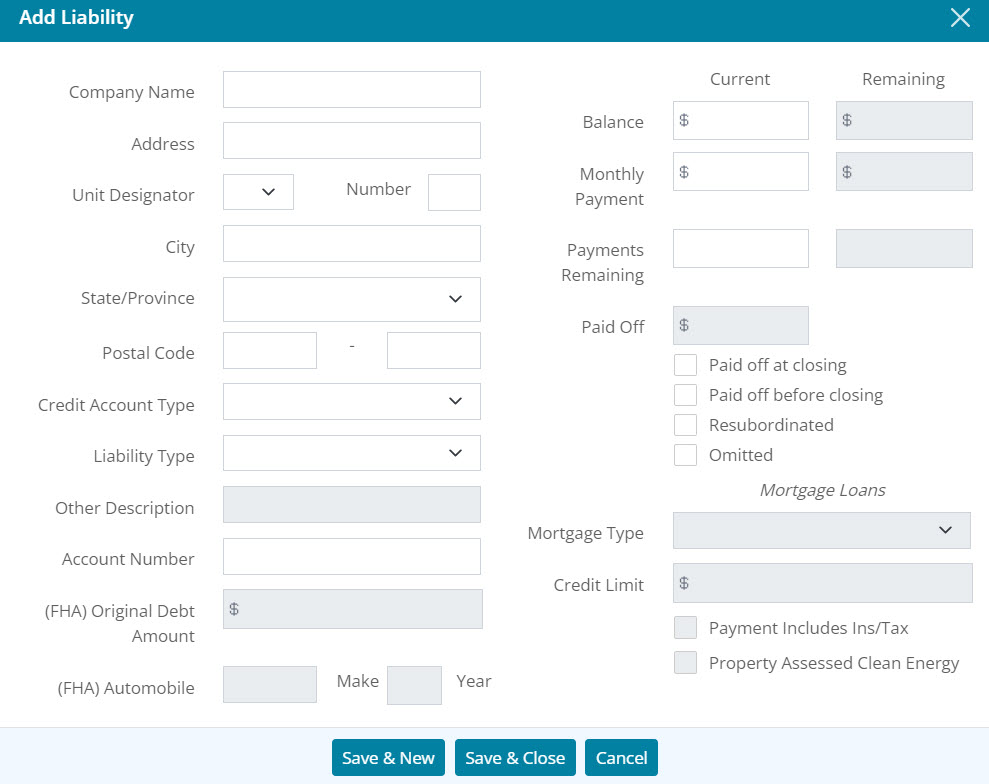
Task: Toggle the Omitted checkbox
Action: pyautogui.click(x=685, y=455)
